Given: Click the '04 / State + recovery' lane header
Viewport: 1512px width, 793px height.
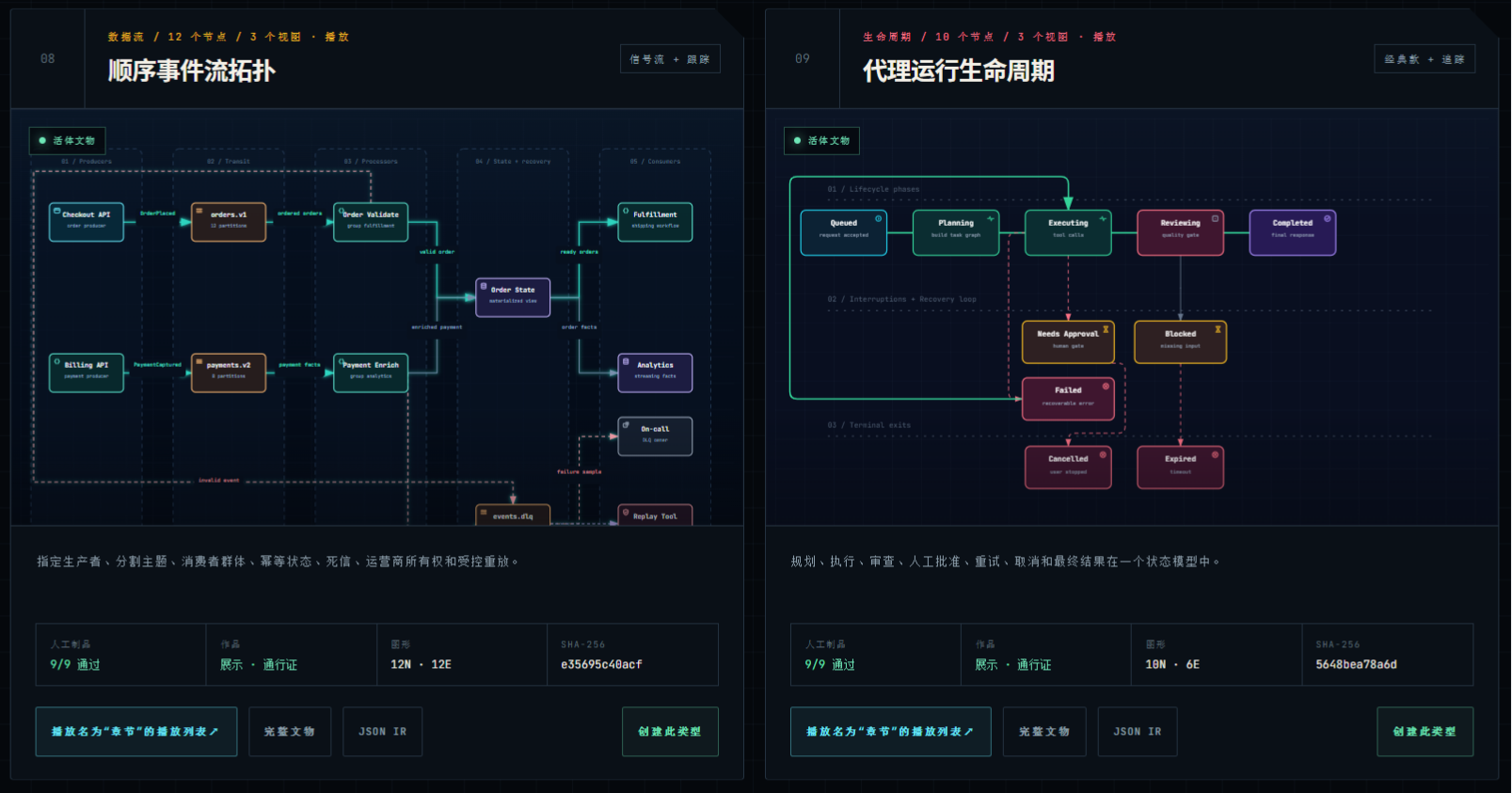Looking at the screenshot, I should [513, 162].
